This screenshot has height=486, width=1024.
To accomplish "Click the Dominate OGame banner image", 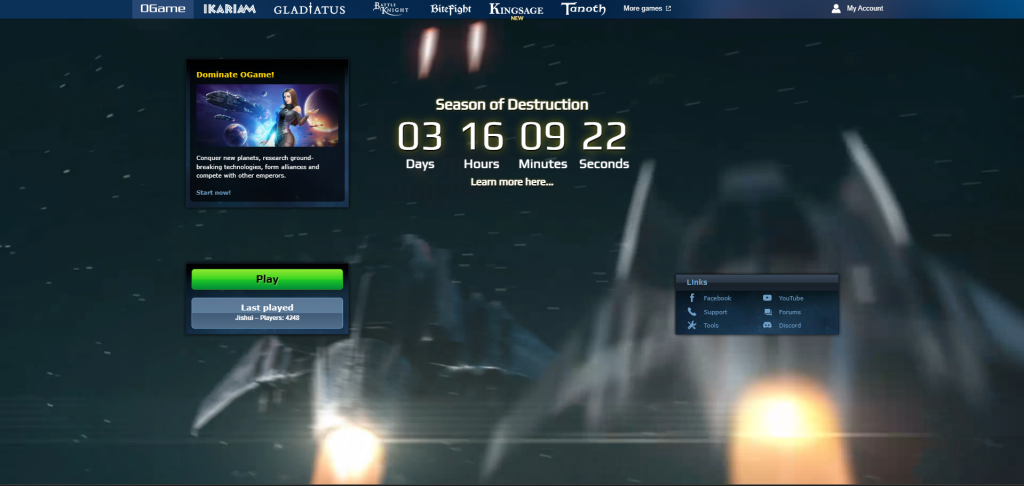I will point(267,115).
